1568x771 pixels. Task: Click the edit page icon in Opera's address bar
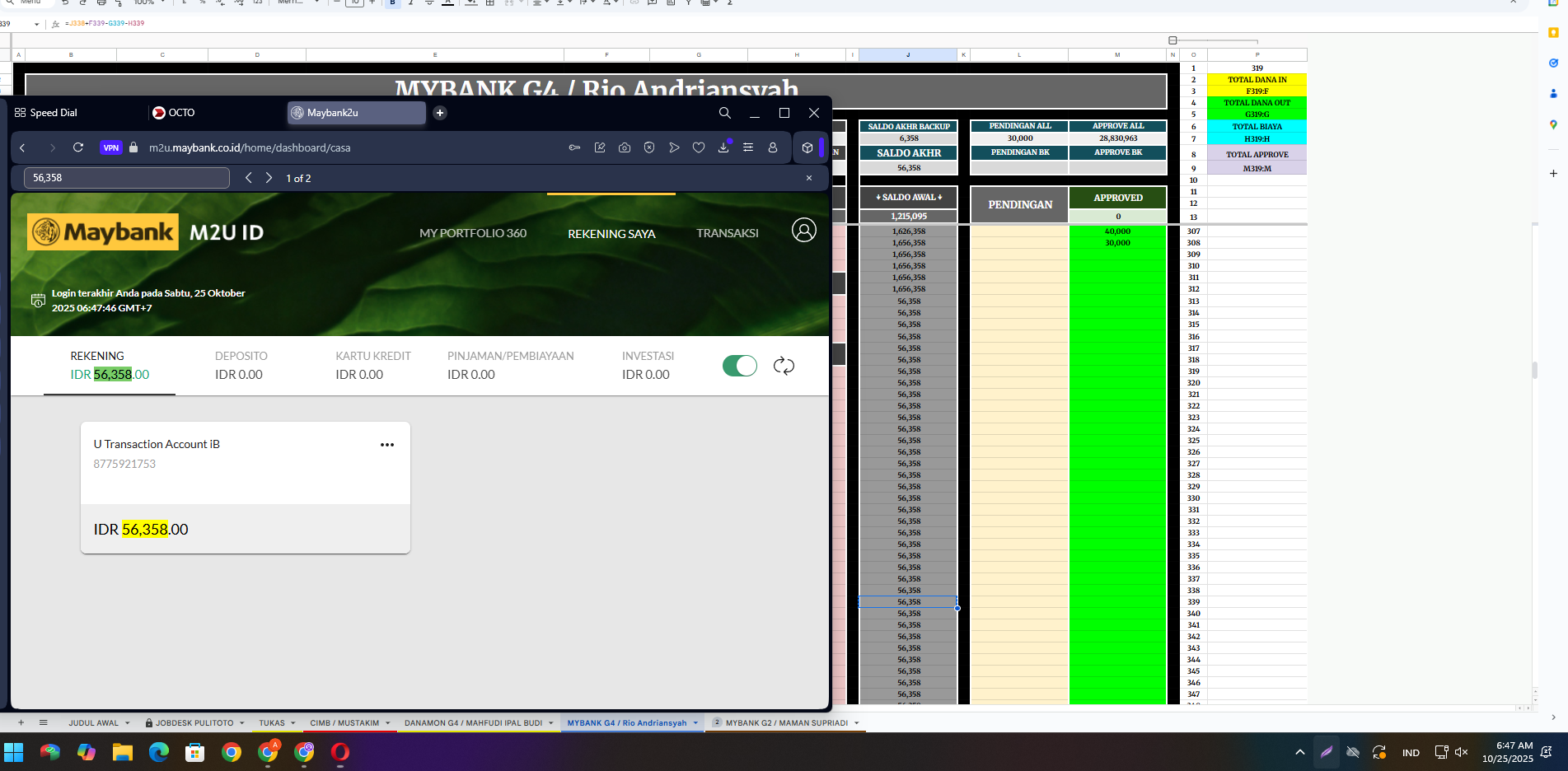point(600,147)
